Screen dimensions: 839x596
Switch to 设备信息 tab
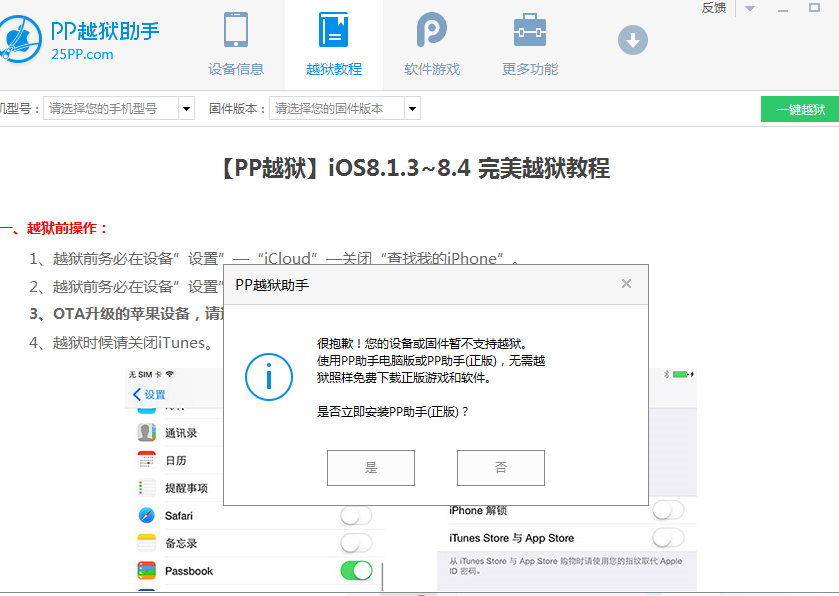click(x=236, y=45)
